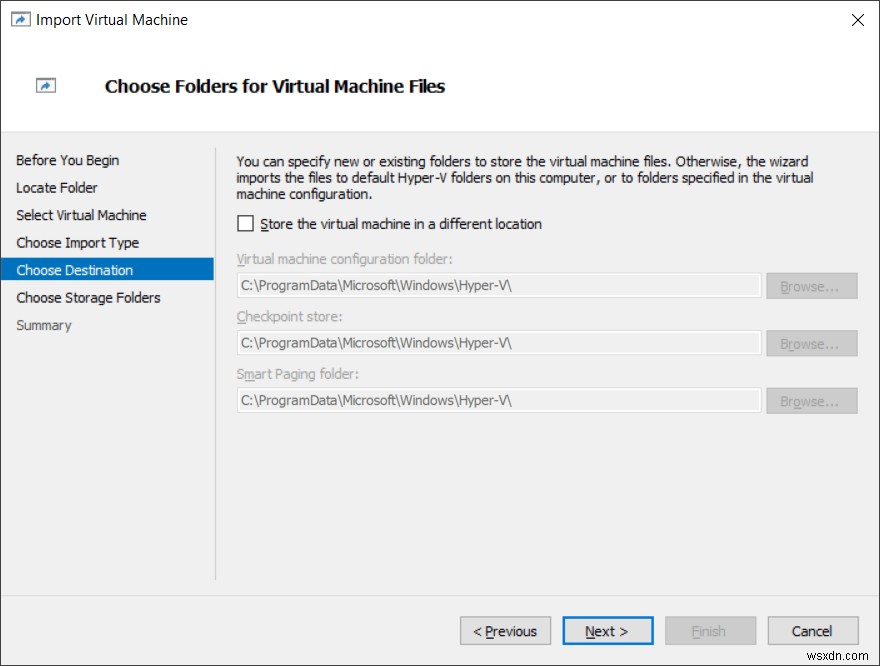Browse for a Smart Paging folder
Viewport: 880px width, 666px height.
811,401
